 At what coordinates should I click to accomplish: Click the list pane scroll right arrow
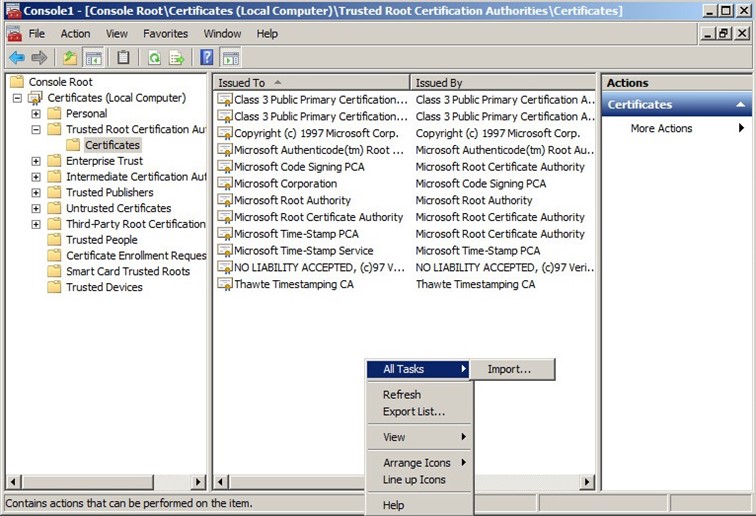click(x=587, y=481)
